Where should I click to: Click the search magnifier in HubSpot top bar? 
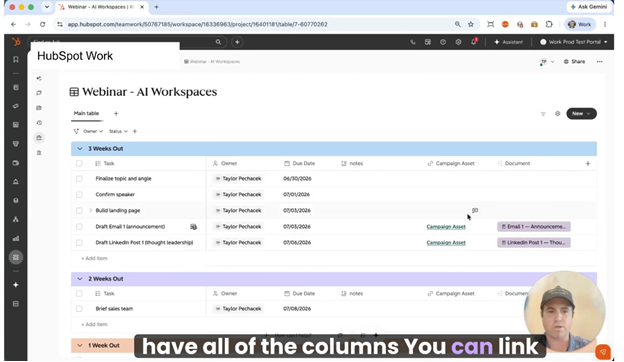click(x=218, y=42)
